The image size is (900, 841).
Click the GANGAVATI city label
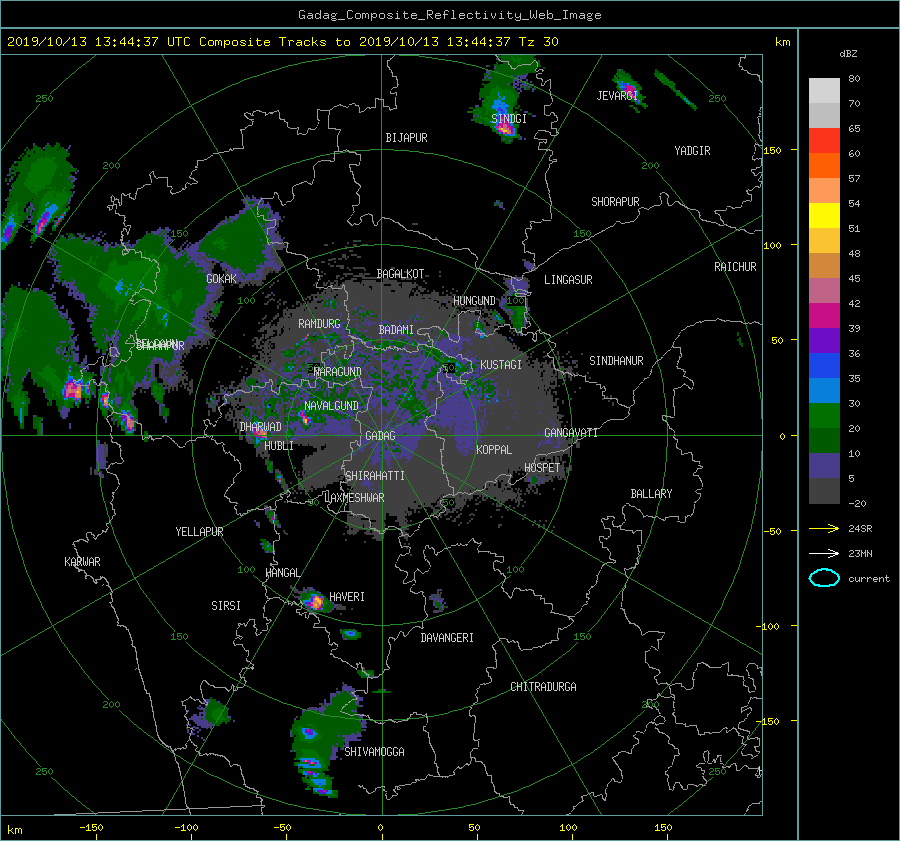[x=571, y=432]
